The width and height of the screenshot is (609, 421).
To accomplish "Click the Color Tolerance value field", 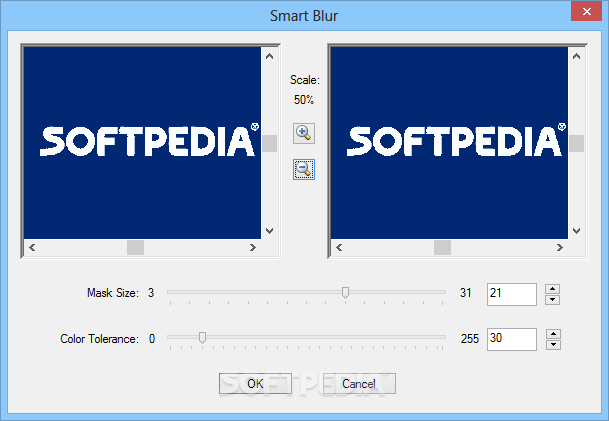I will point(512,339).
